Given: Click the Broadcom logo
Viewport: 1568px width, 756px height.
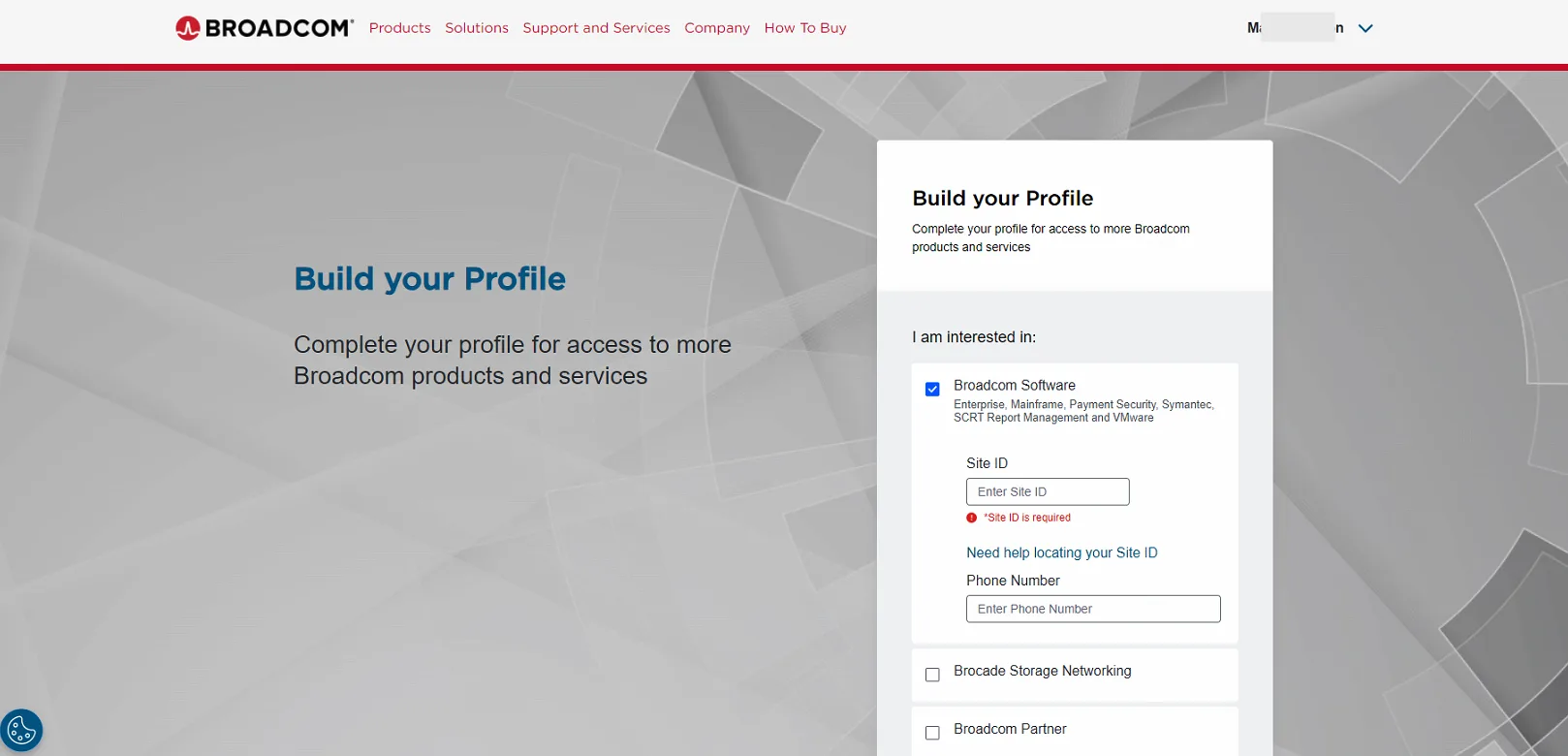Looking at the screenshot, I should pos(265,28).
